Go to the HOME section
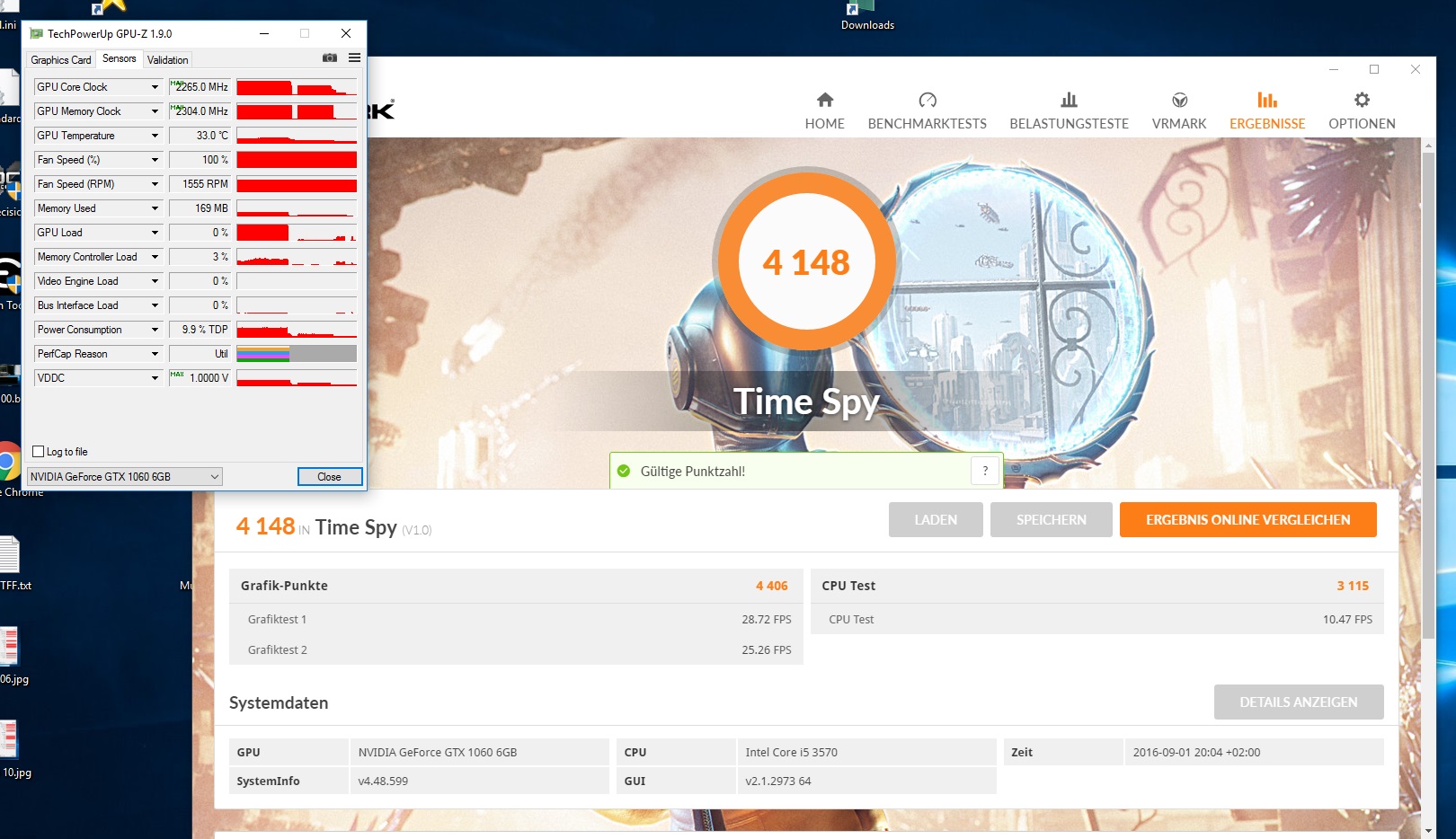Image resolution: width=1456 pixels, height=839 pixels. (825, 124)
